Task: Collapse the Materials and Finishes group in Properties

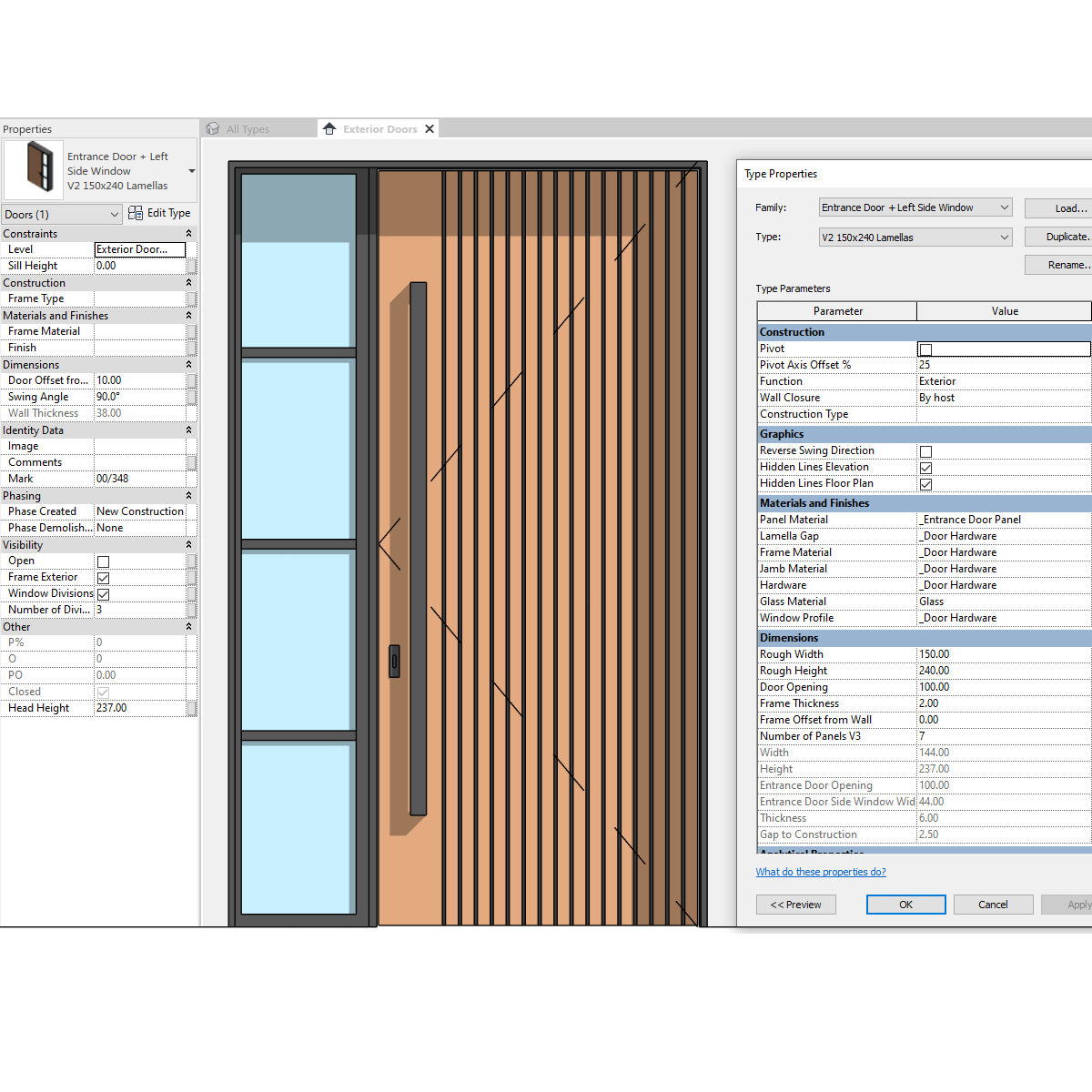Action: tap(188, 316)
